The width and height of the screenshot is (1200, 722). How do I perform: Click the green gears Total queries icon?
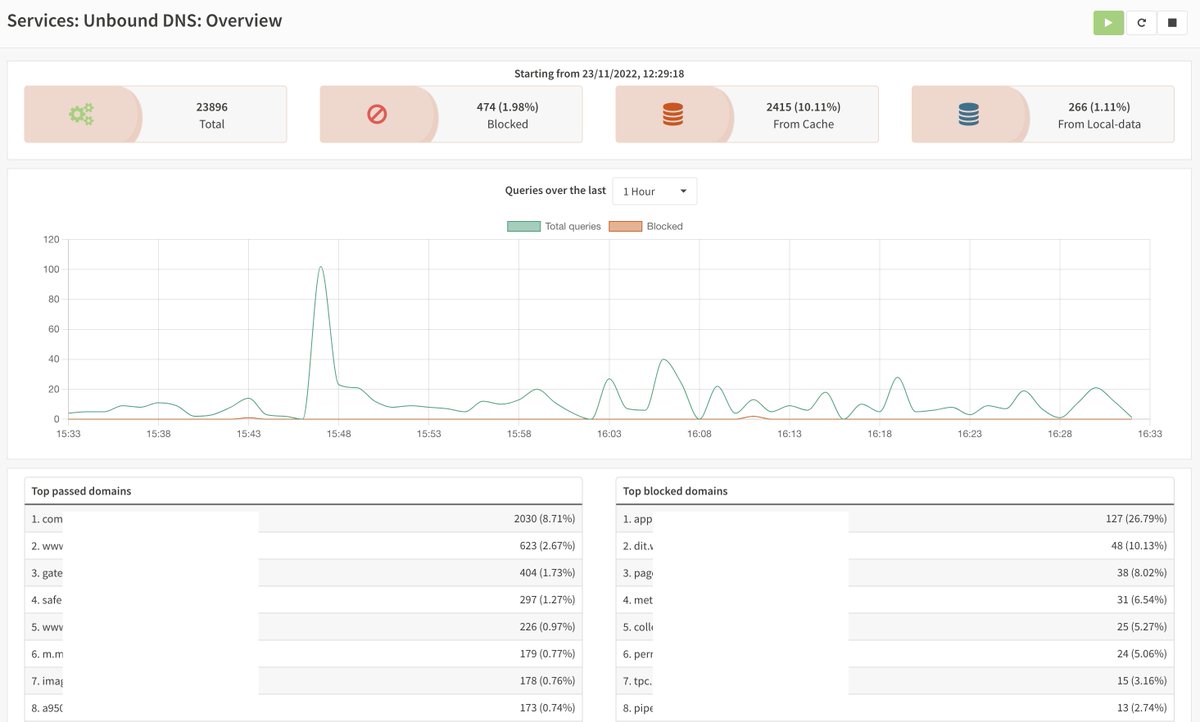pos(85,113)
